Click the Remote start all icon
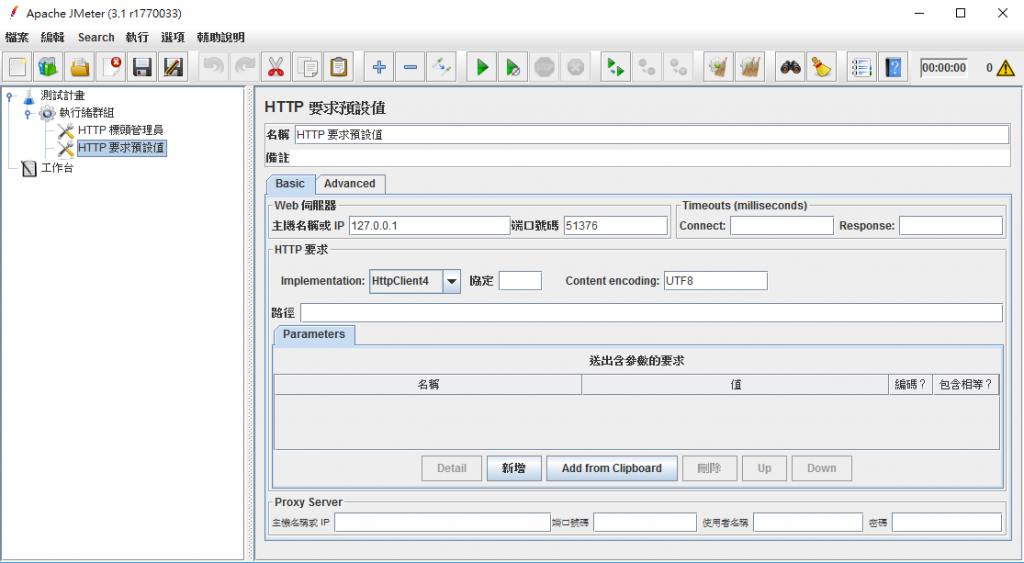This screenshot has height=563, width=1024. tap(615, 67)
